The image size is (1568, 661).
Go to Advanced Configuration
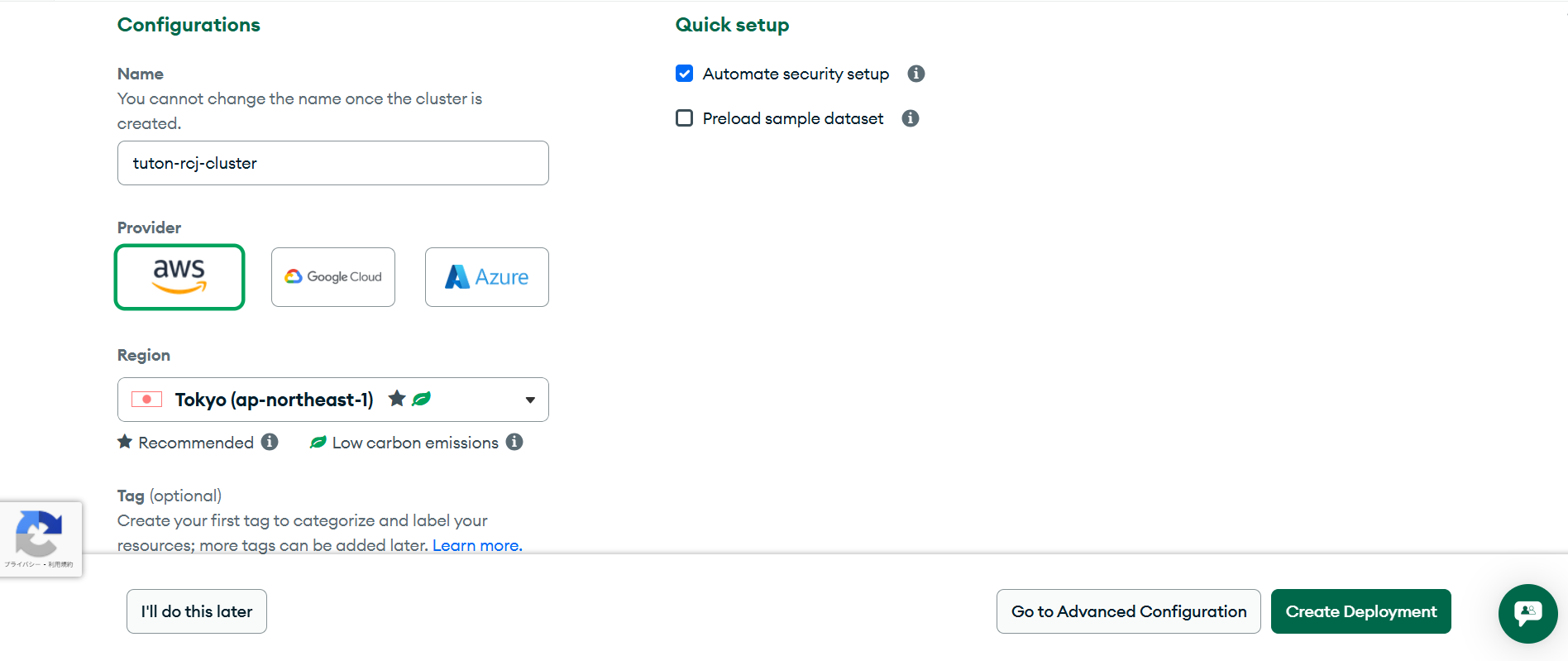click(1128, 611)
